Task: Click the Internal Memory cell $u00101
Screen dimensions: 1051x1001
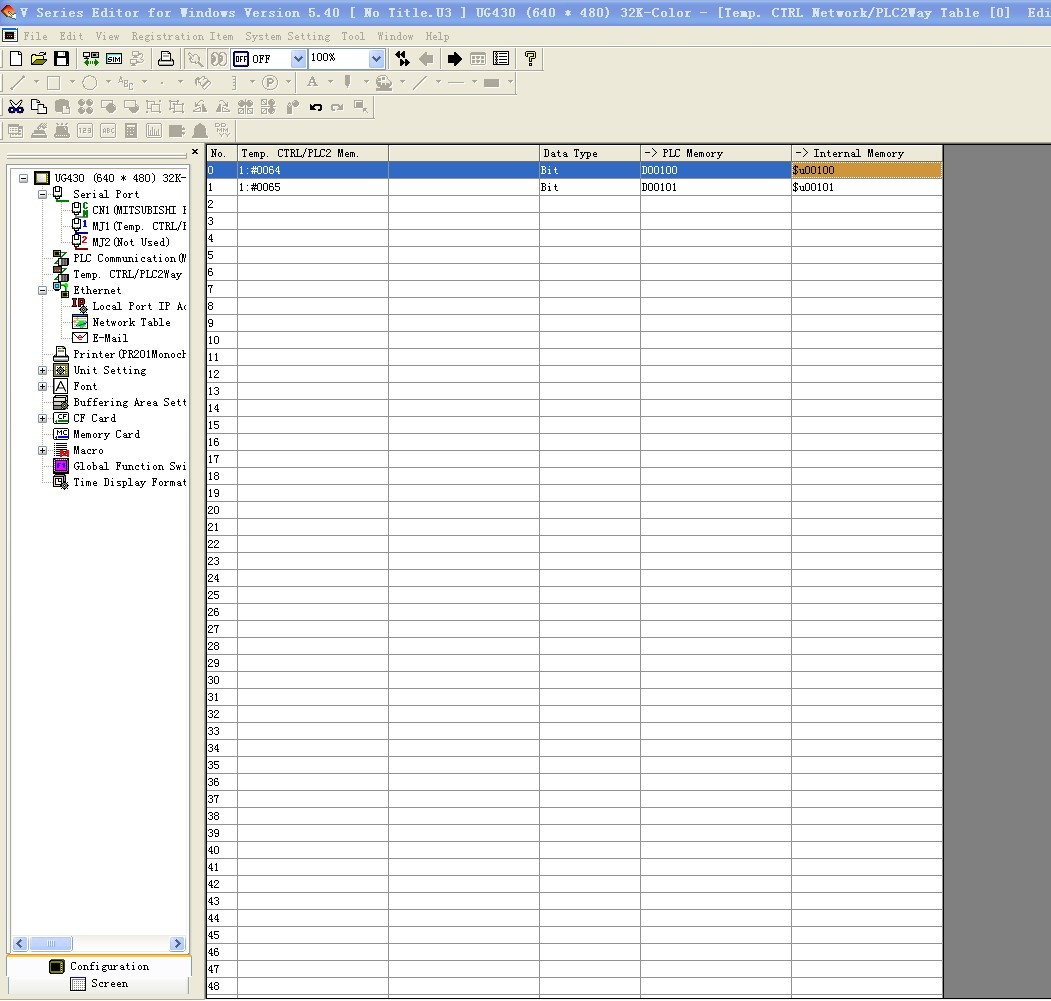Action: point(865,187)
